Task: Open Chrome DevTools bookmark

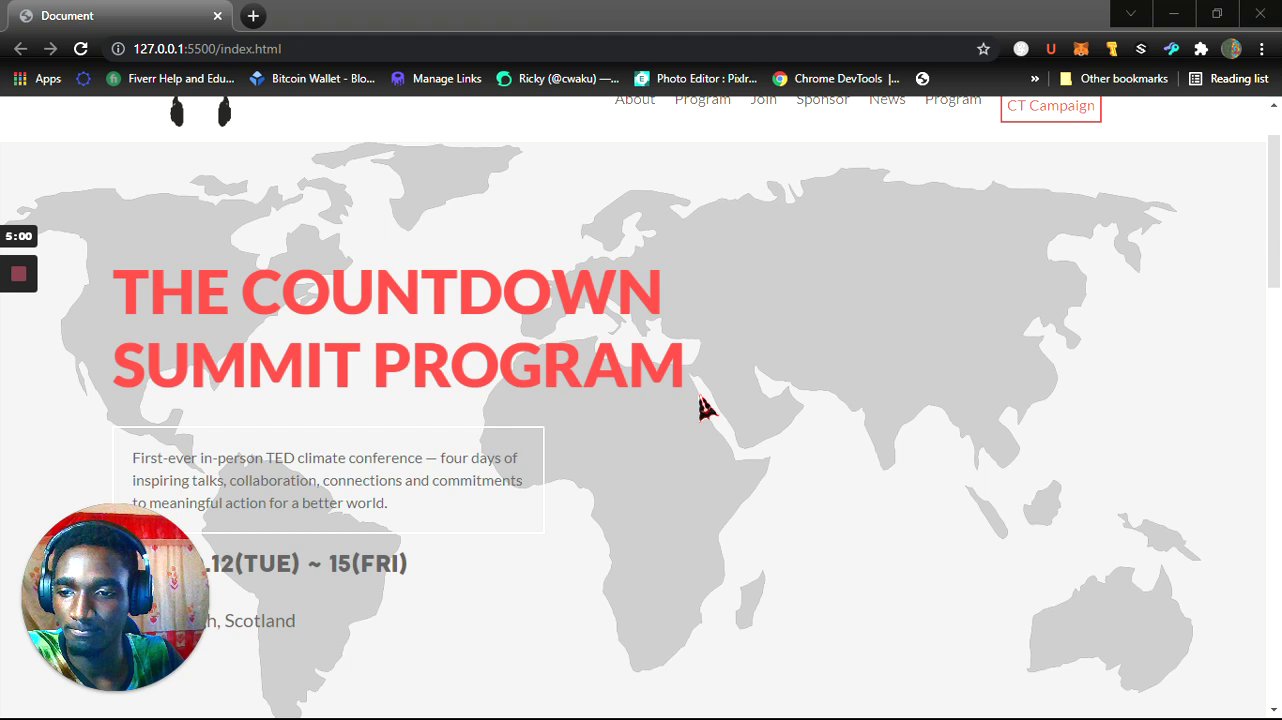Action: pyautogui.click(x=836, y=79)
